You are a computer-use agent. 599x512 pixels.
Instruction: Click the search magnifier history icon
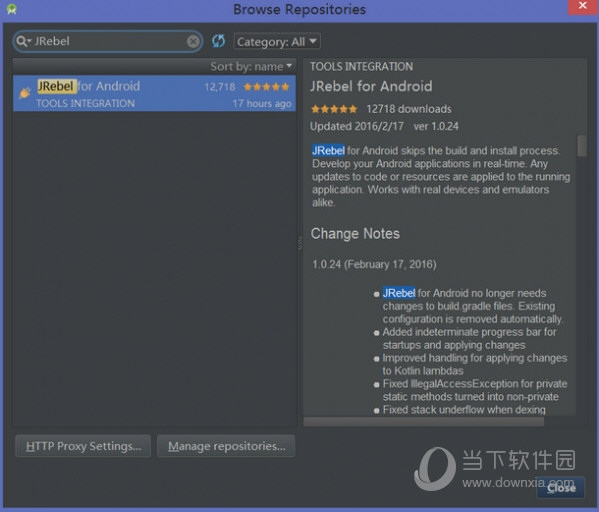(x=24, y=41)
